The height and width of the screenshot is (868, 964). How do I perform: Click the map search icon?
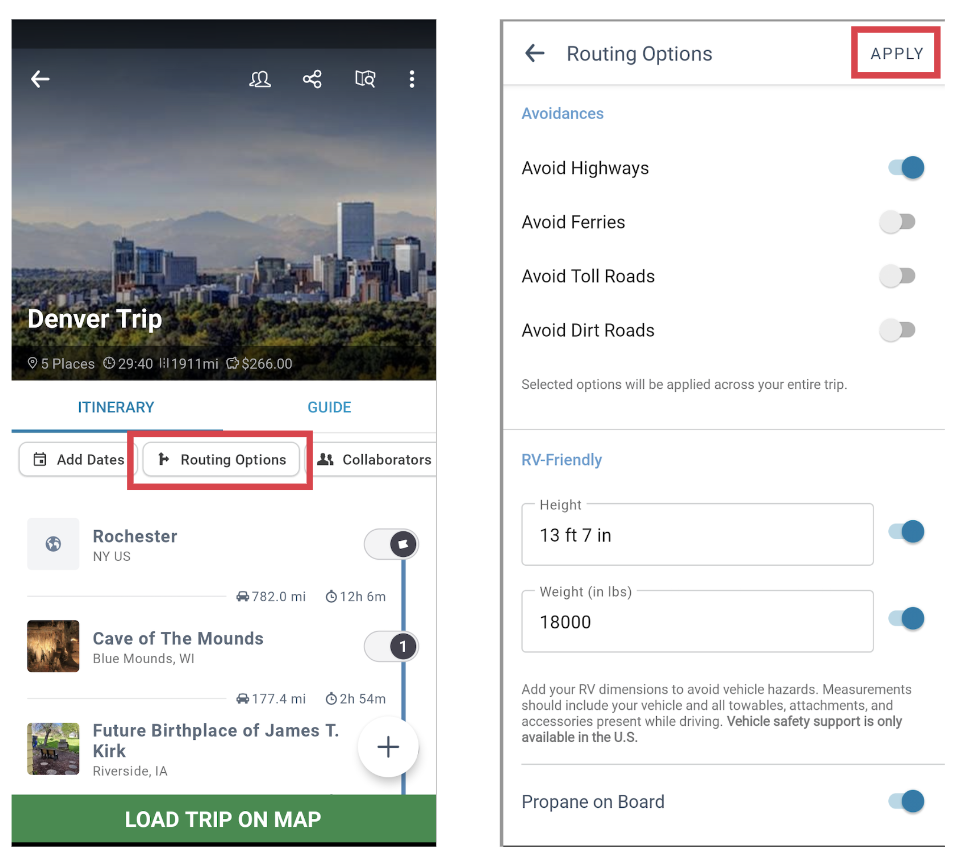coord(365,78)
